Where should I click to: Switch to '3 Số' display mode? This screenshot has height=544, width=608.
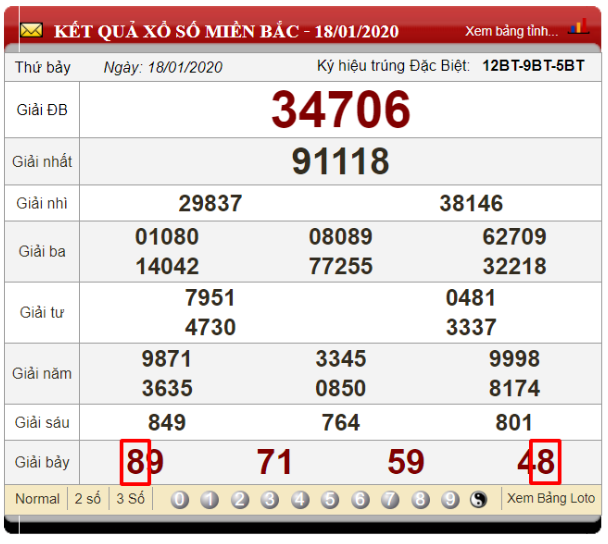click(131, 499)
